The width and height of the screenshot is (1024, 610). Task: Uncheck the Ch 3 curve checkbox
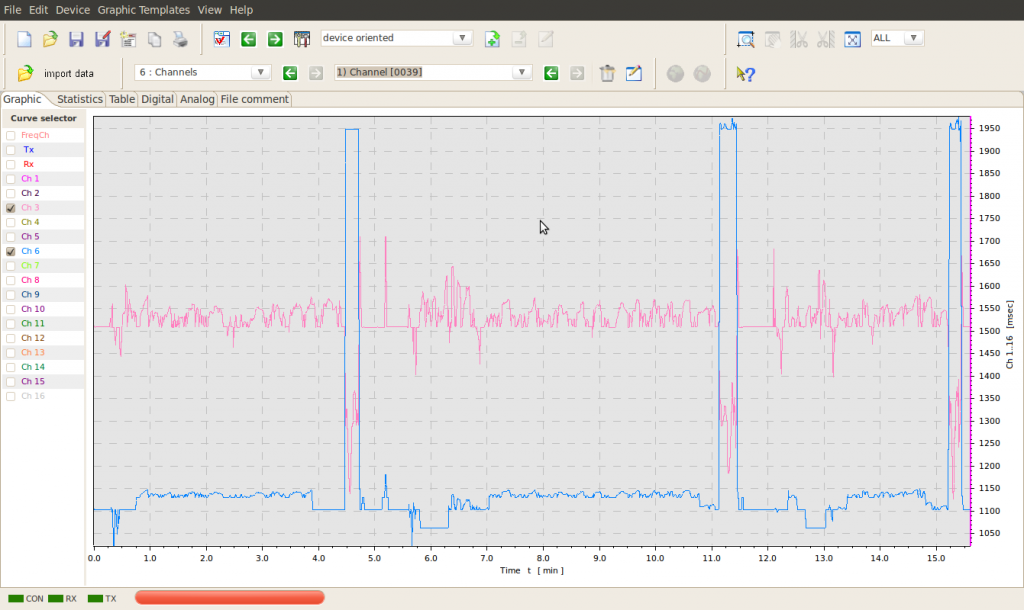(x=11, y=208)
